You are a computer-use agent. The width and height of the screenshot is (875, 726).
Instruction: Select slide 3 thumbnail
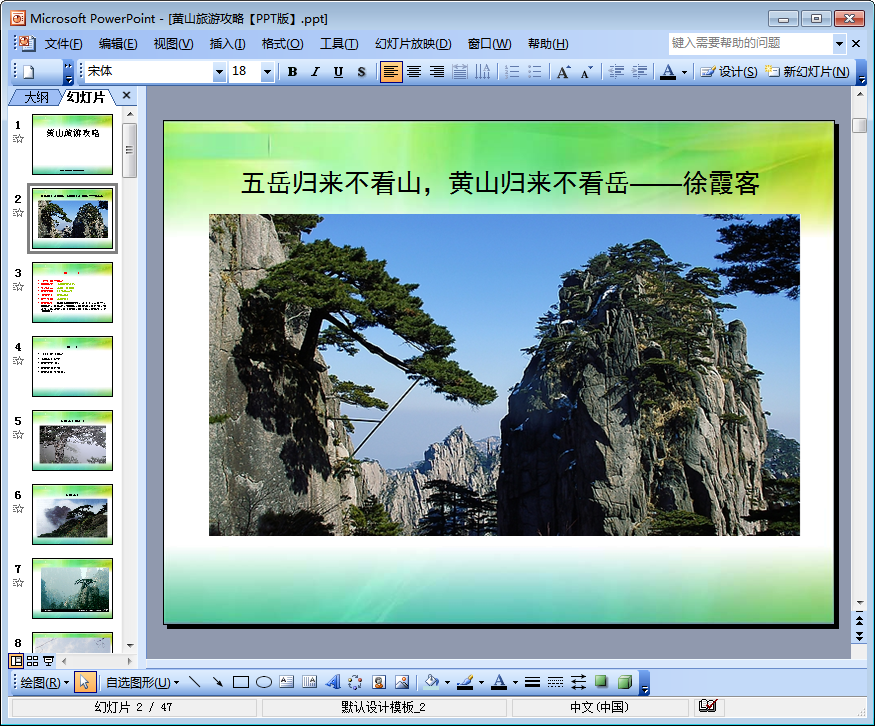pos(73,292)
